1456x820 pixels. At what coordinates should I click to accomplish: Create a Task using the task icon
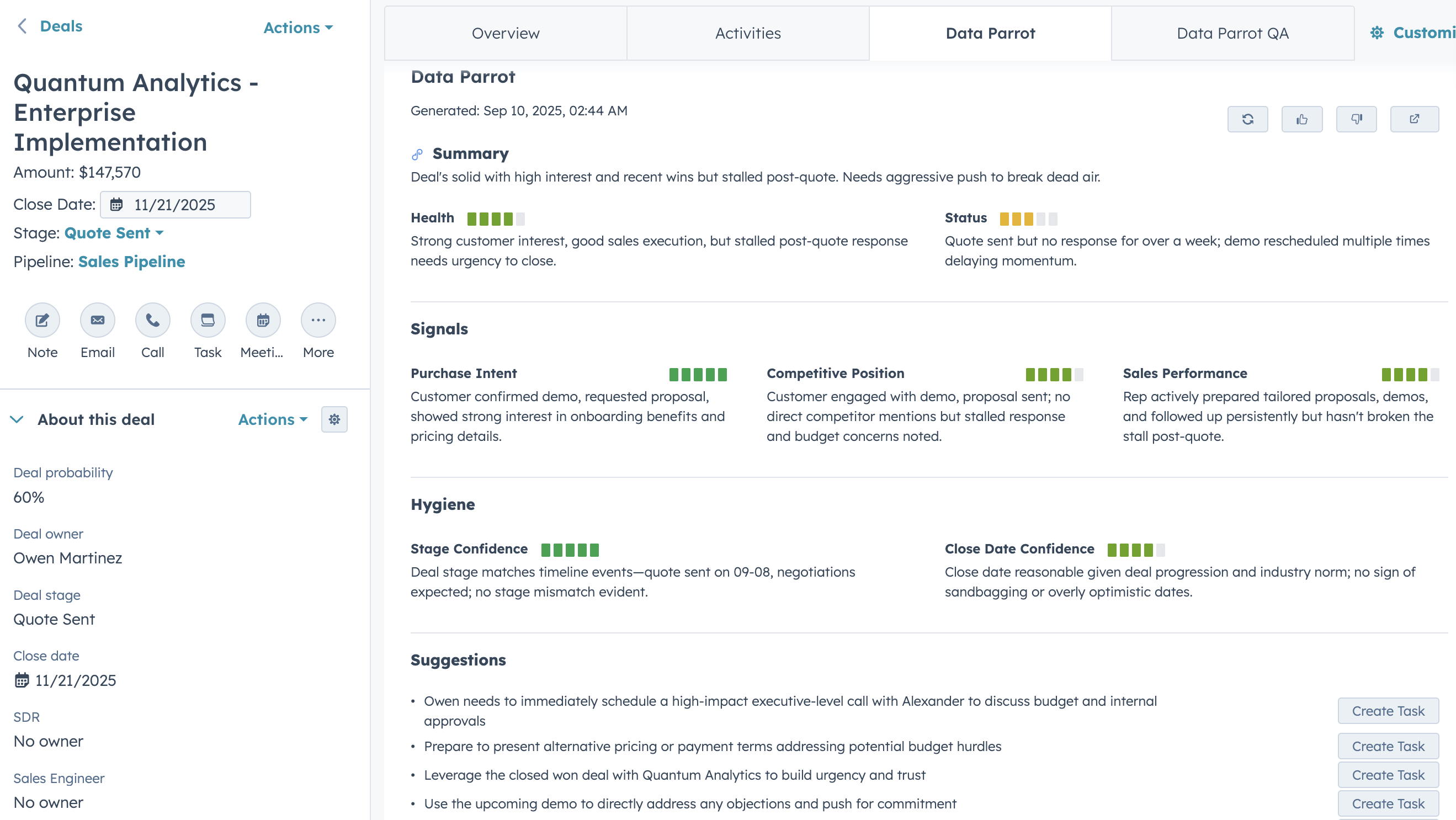click(208, 320)
